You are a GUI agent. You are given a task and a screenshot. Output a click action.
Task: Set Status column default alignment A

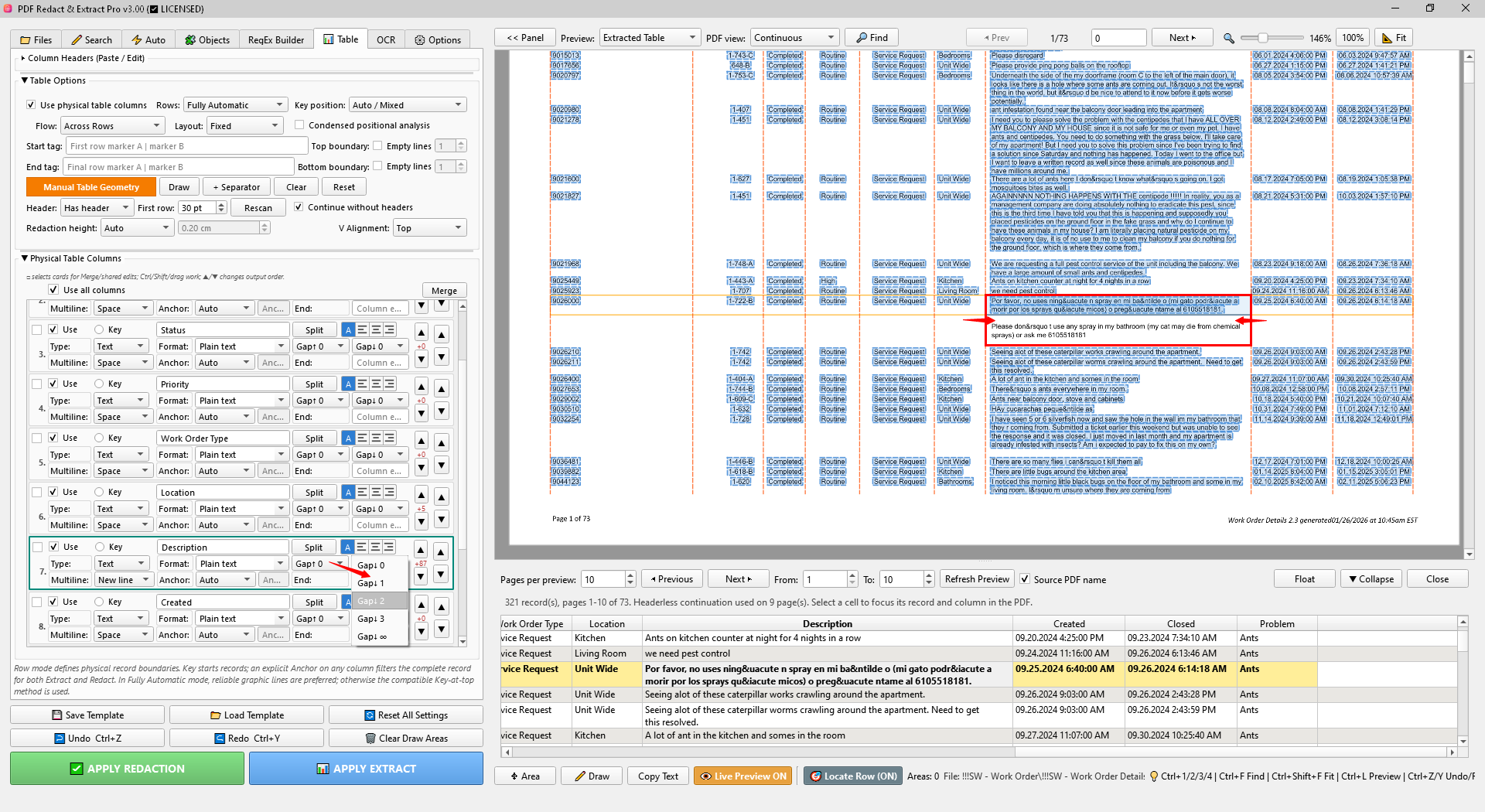348,330
